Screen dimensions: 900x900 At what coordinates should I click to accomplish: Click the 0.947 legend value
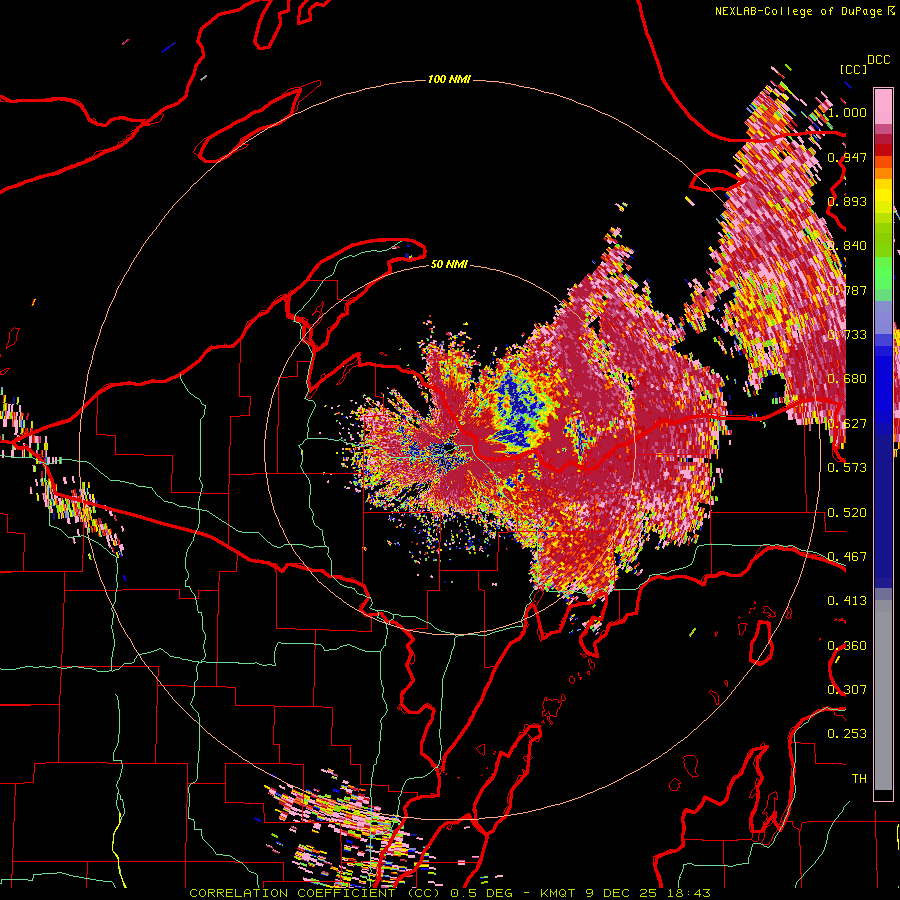(847, 157)
